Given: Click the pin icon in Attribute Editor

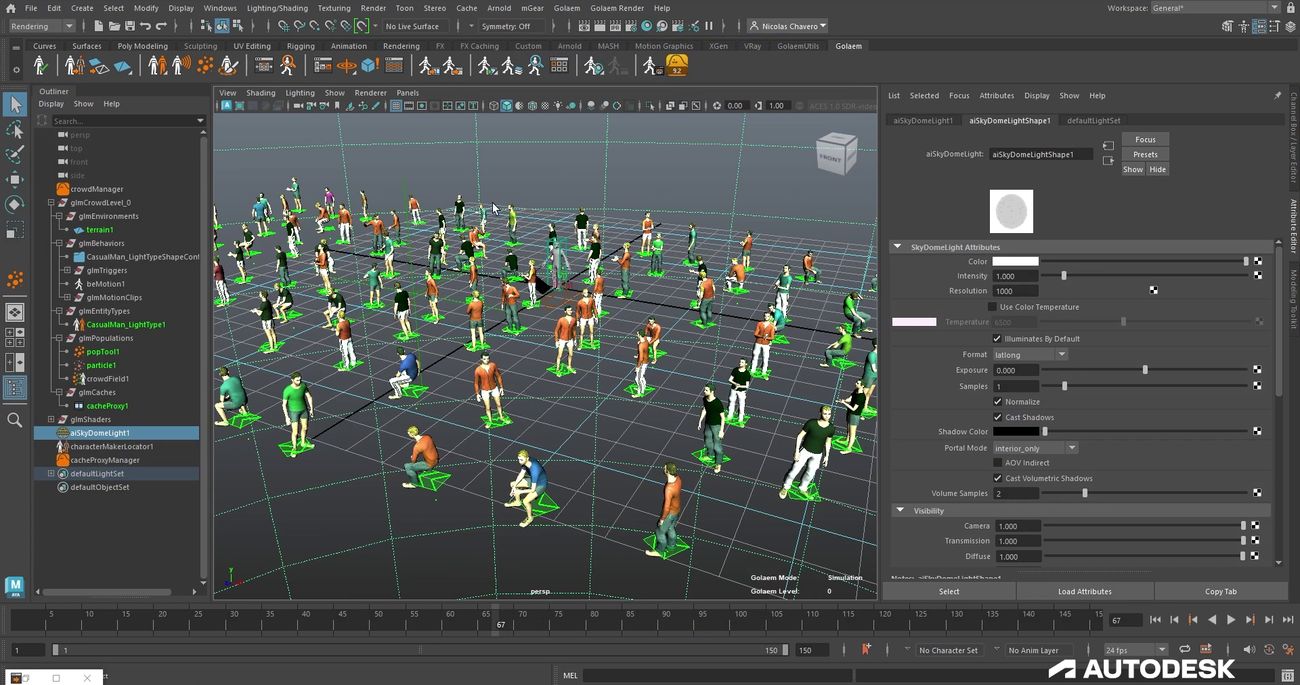Looking at the screenshot, I should (x=1277, y=95).
